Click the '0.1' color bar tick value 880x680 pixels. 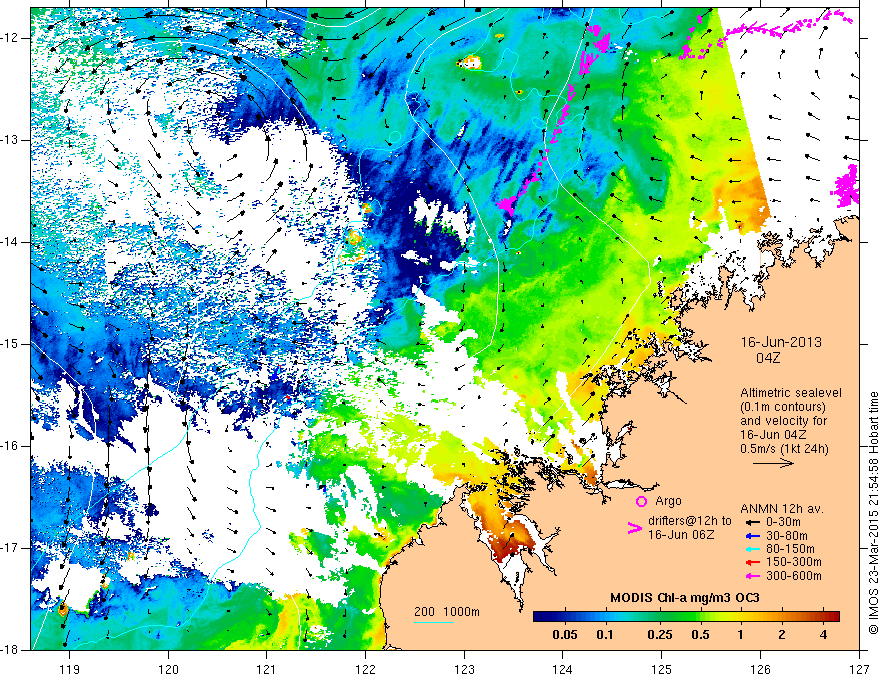click(604, 635)
